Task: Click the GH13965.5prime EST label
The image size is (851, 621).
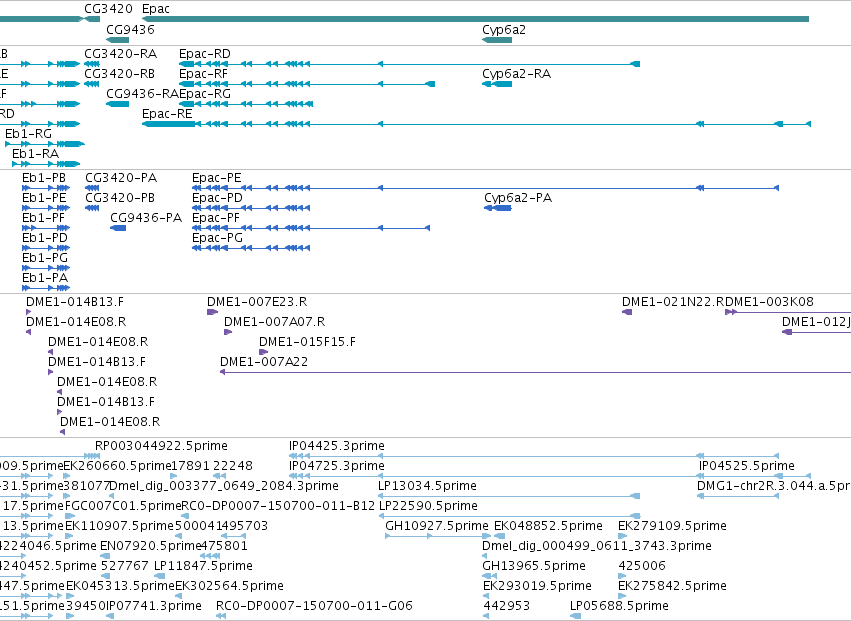Action: 534,566
